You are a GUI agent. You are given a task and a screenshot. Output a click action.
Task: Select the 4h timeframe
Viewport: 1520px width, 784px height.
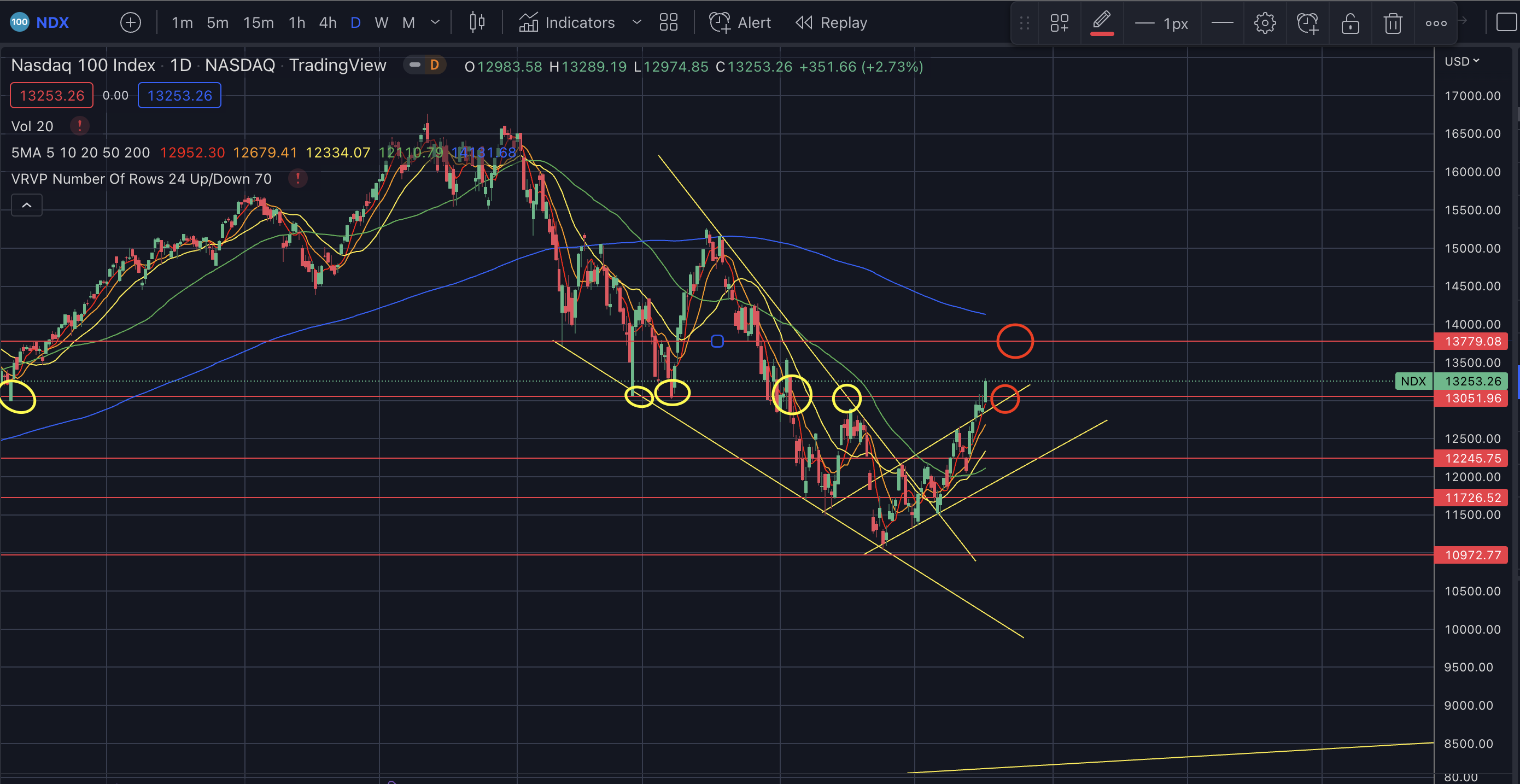tap(328, 22)
